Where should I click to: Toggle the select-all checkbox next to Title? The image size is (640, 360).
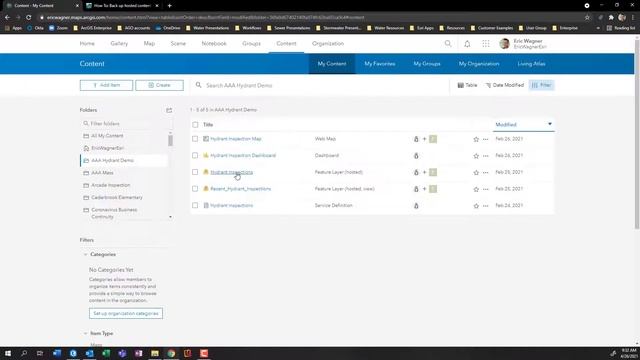(195, 124)
